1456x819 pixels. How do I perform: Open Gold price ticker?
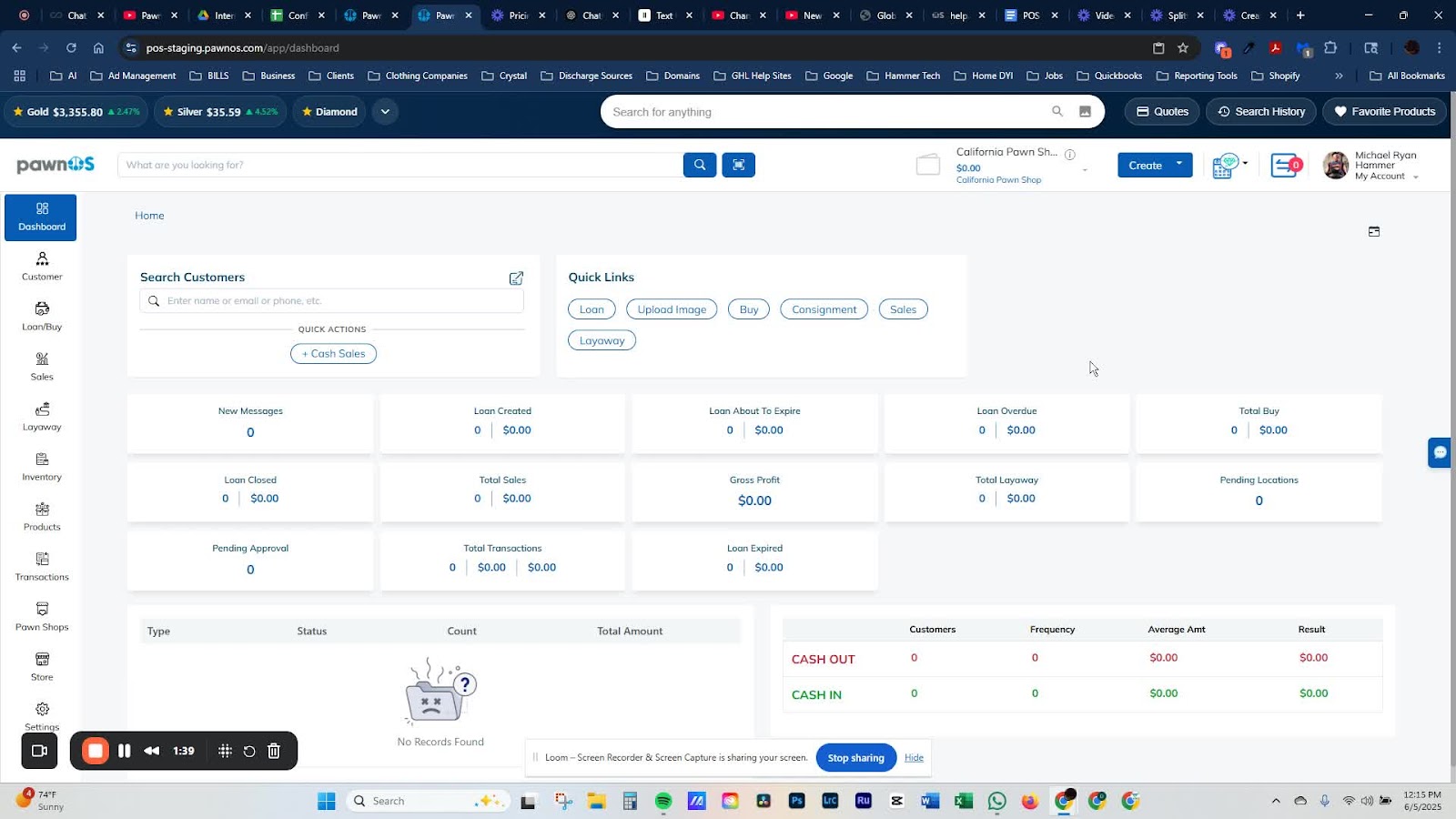coord(77,112)
